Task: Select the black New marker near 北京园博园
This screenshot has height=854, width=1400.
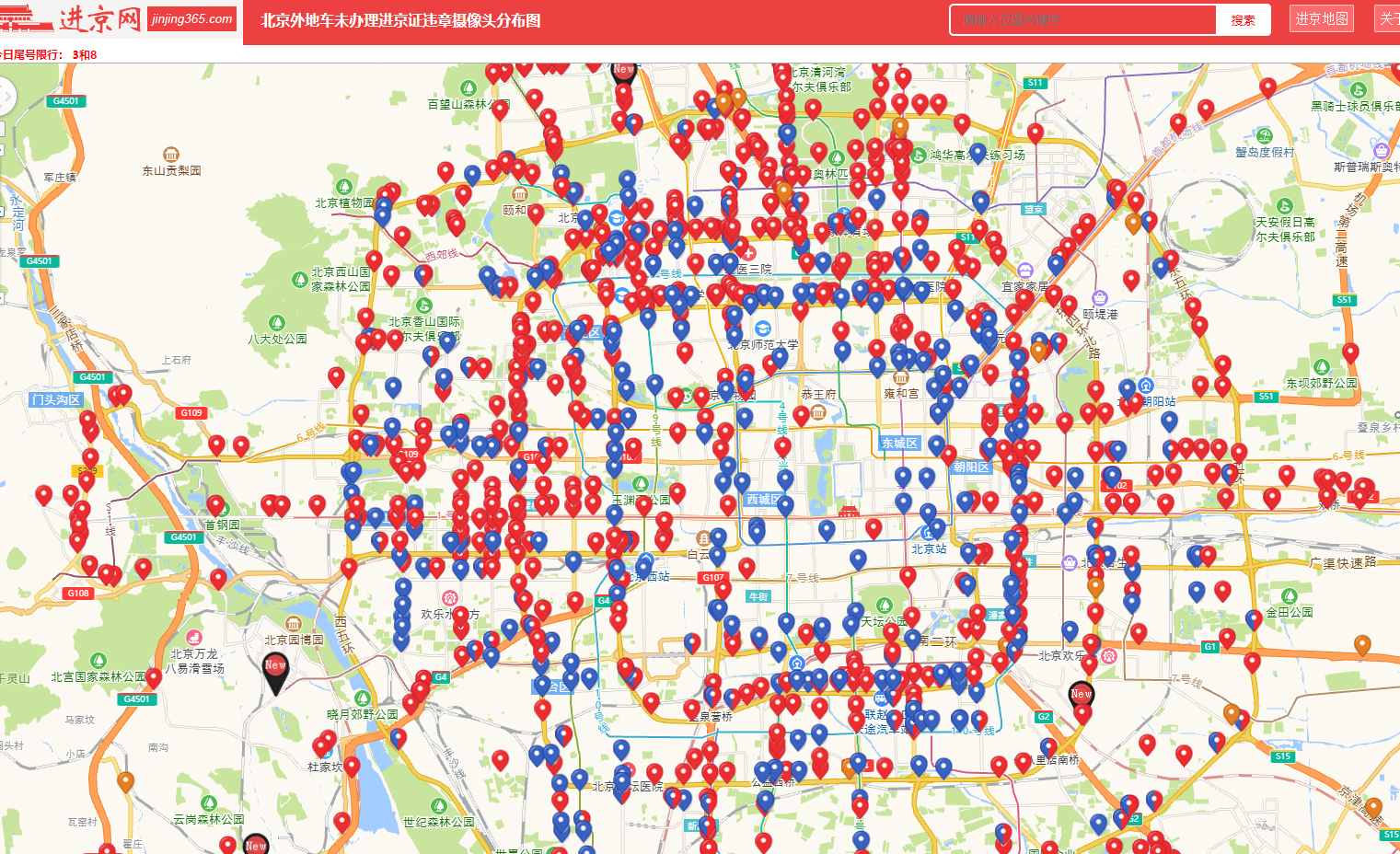Action: (275, 673)
